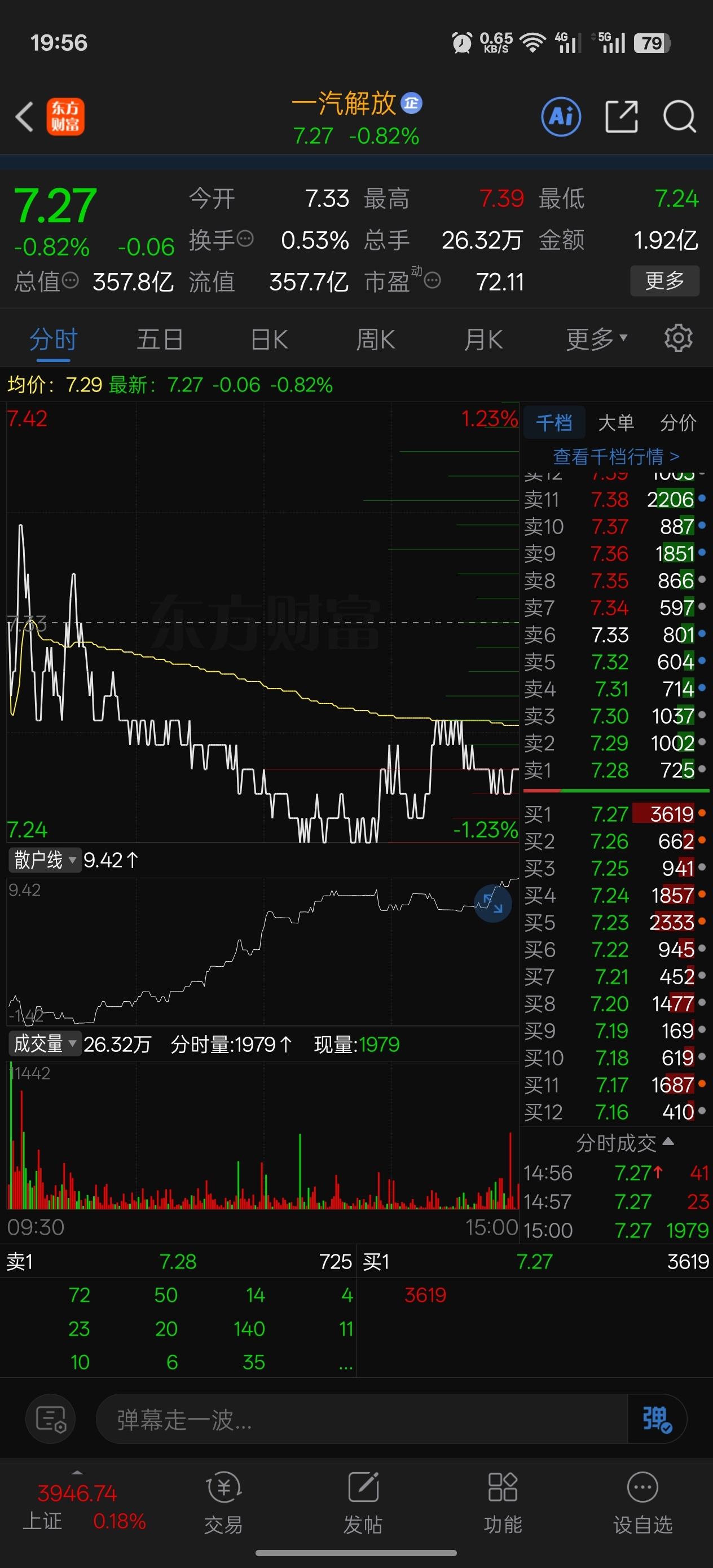Tap the 更多 button in quote details
This screenshot has height=1568, width=713.
(x=664, y=281)
